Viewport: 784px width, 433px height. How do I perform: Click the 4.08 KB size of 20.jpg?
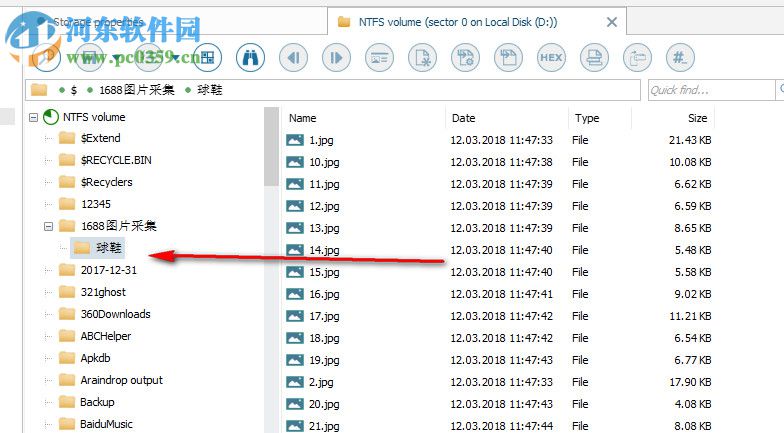692,404
